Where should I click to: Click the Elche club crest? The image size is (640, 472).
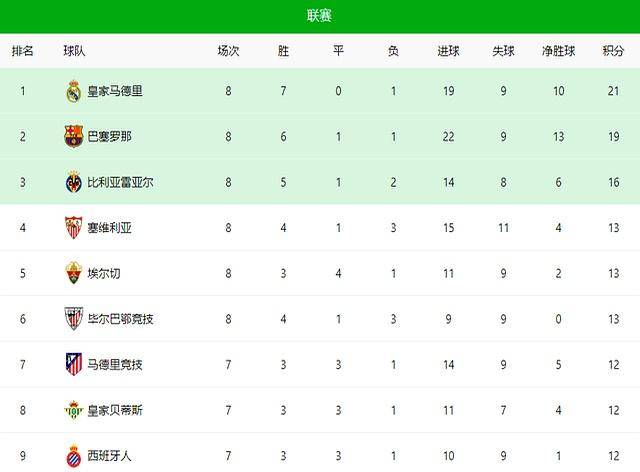click(x=73, y=273)
